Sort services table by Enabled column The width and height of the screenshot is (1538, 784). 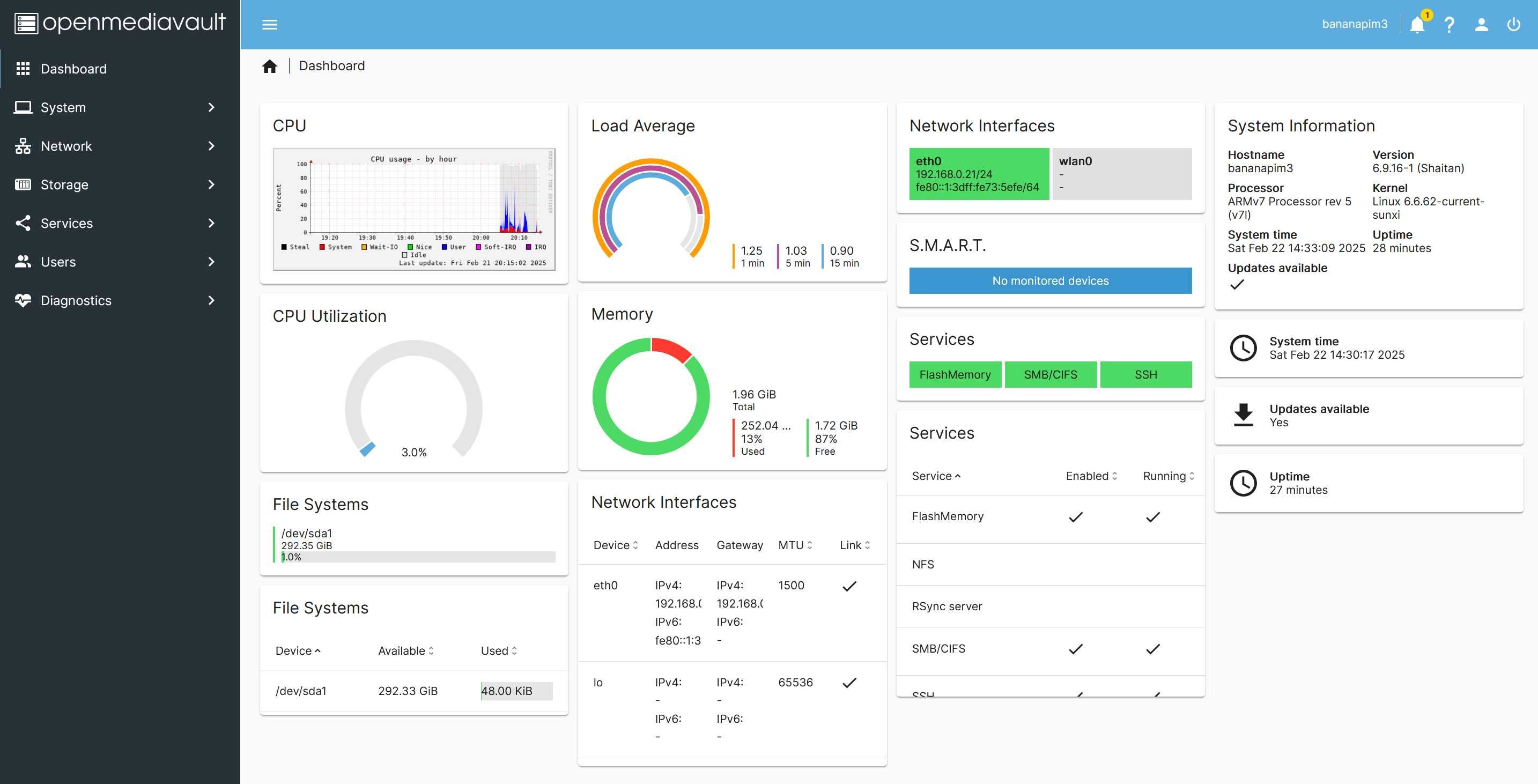click(1091, 476)
